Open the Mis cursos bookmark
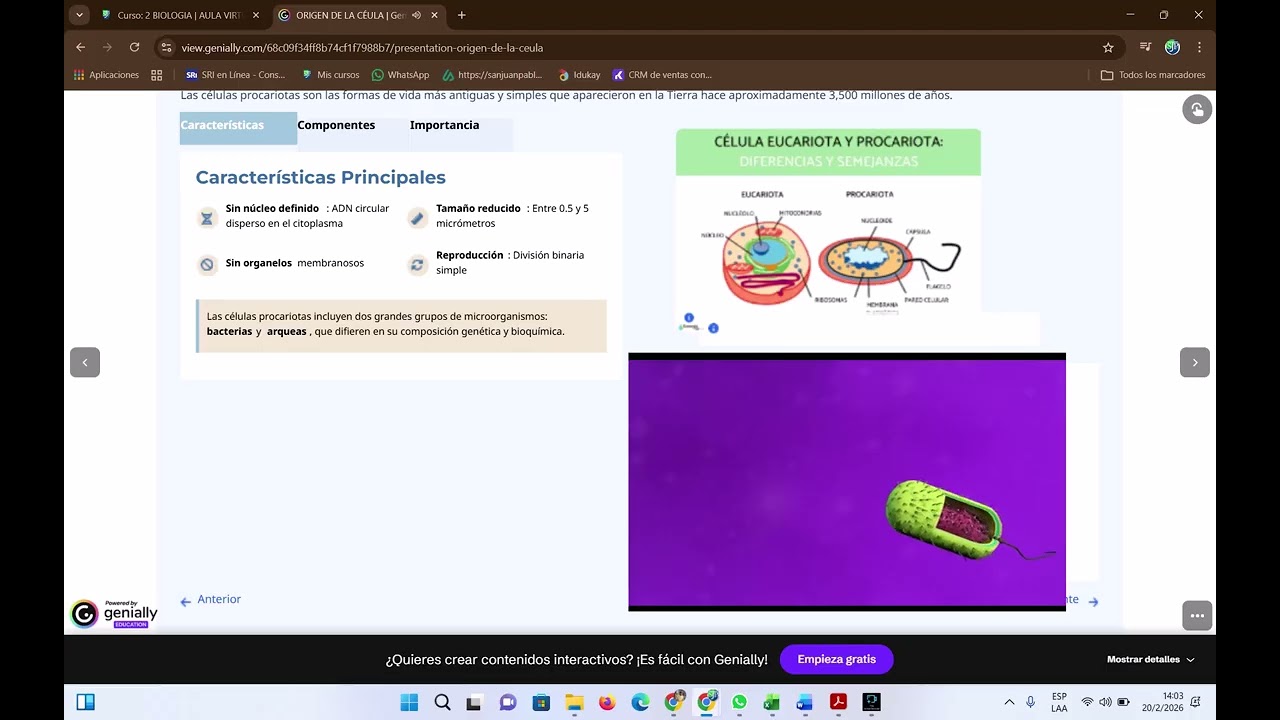This screenshot has width=1280, height=720. (330, 75)
